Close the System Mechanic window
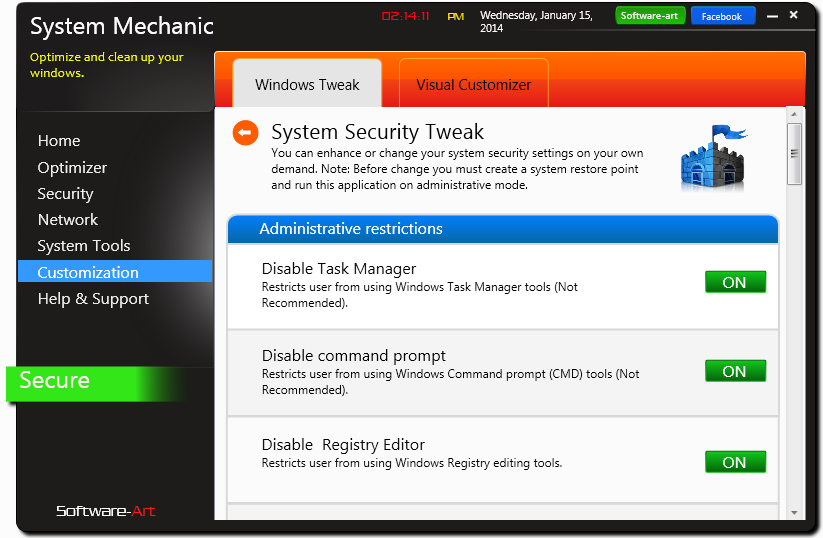Viewport: 823px width, 538px height. pos(794,15)
